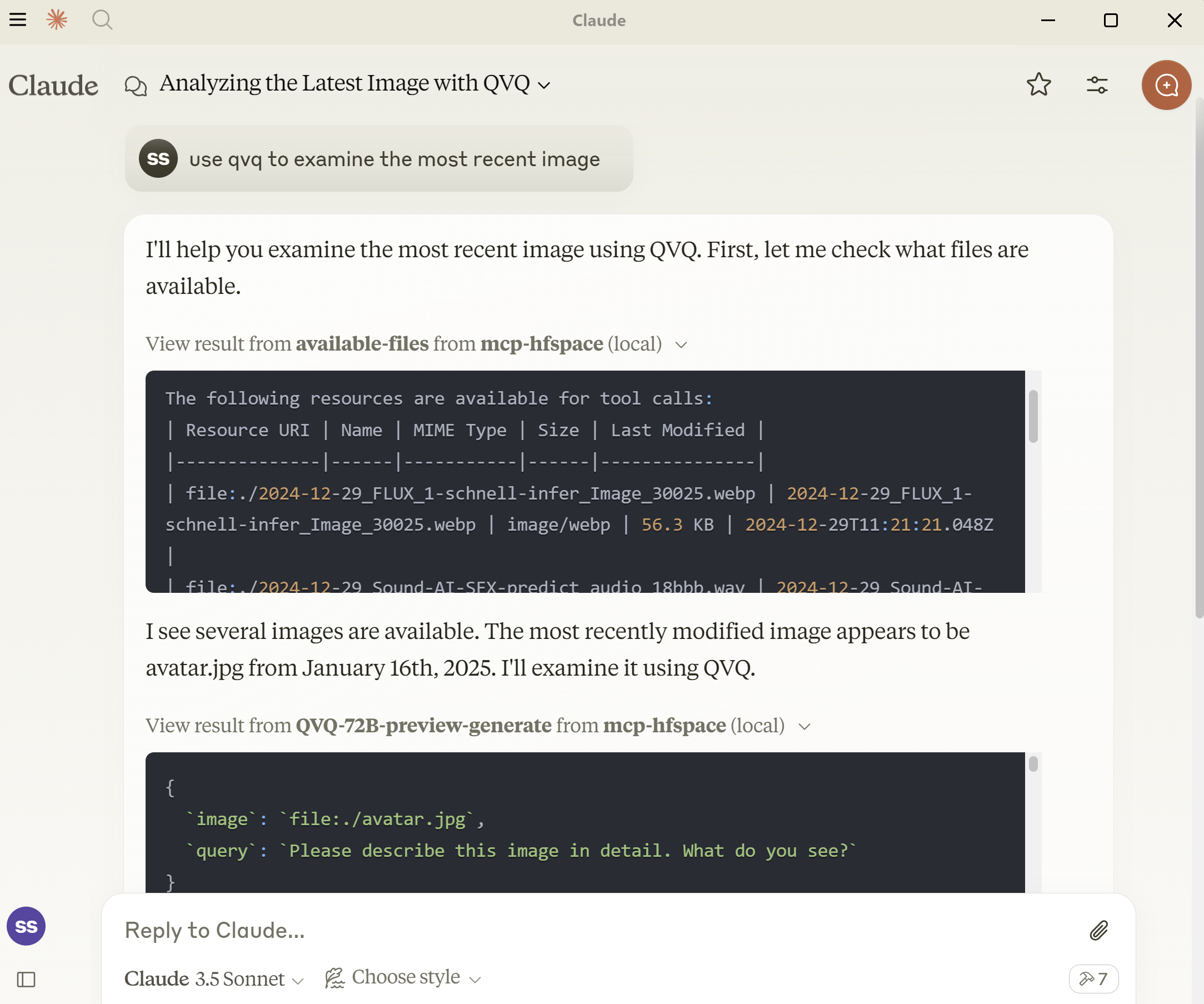Collapse available-files result view
1204x1004 pixels.
coord(681,344)
